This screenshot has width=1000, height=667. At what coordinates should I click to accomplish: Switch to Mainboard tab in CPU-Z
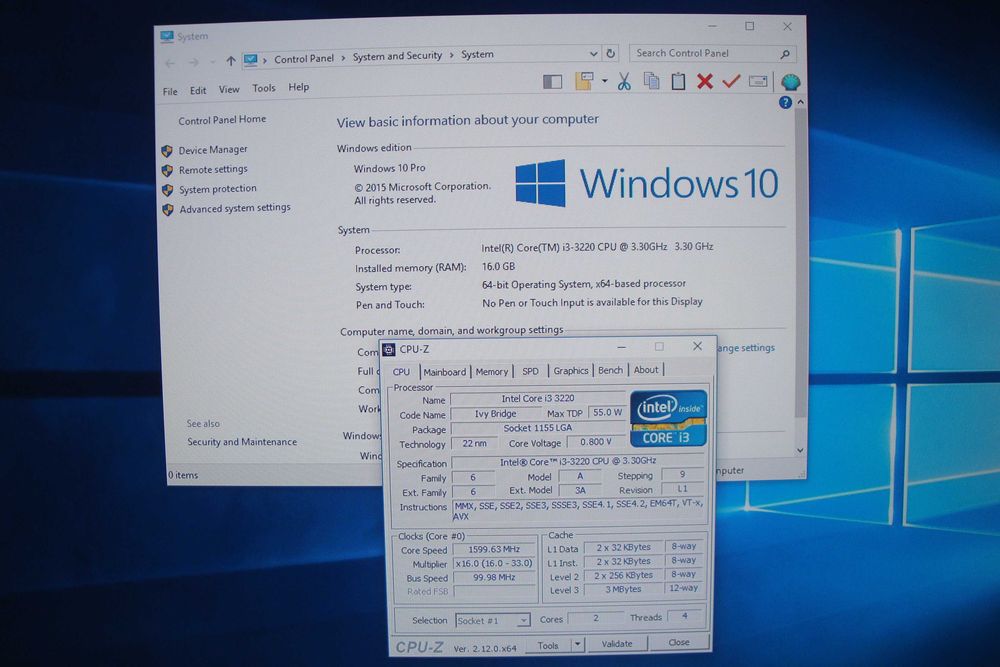click(445, 372)
